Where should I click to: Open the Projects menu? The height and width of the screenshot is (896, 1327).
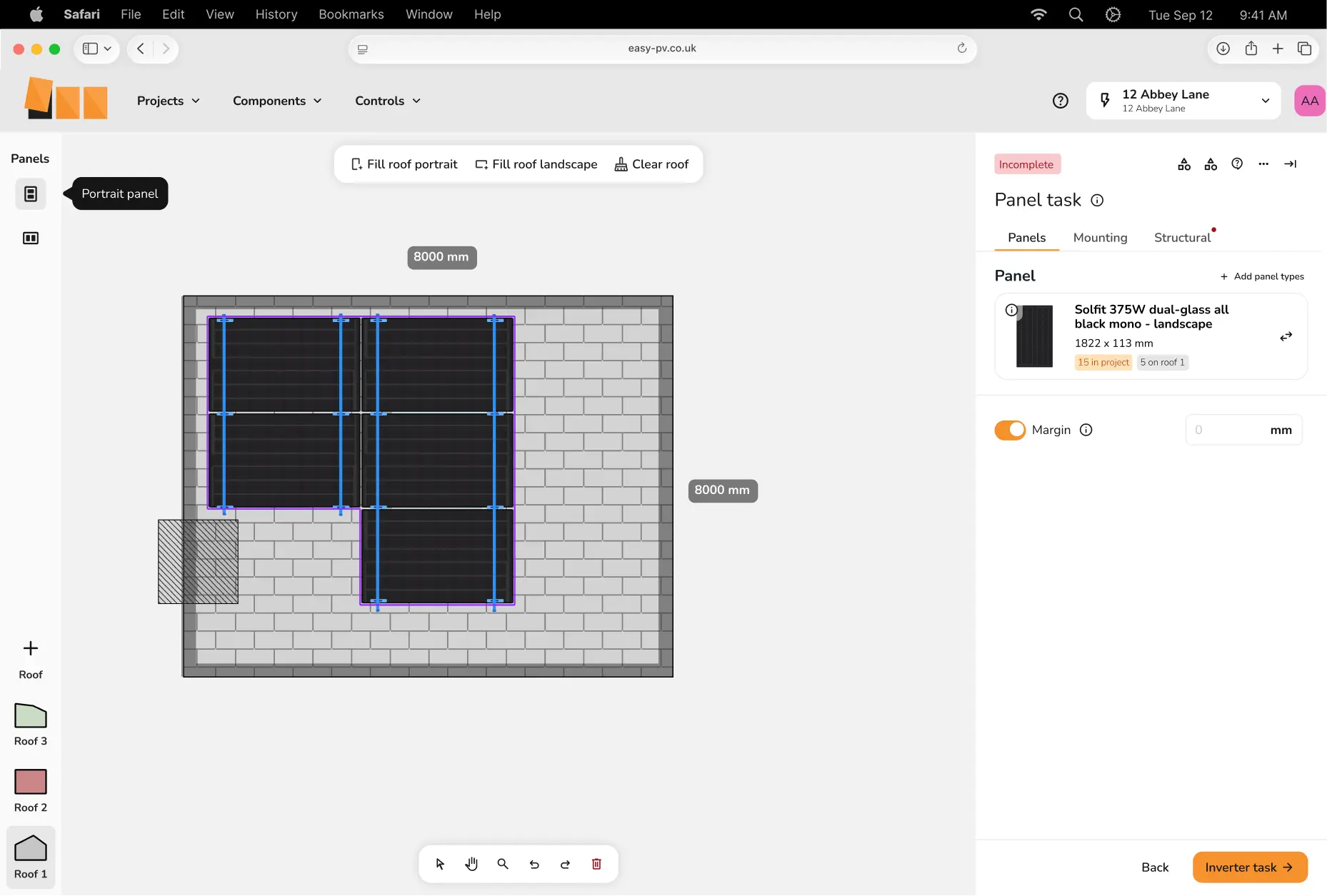tap(168, 101)
